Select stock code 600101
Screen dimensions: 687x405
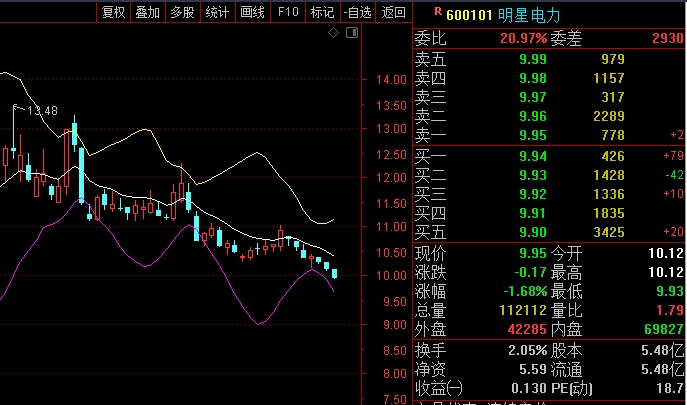click(469, 15)
